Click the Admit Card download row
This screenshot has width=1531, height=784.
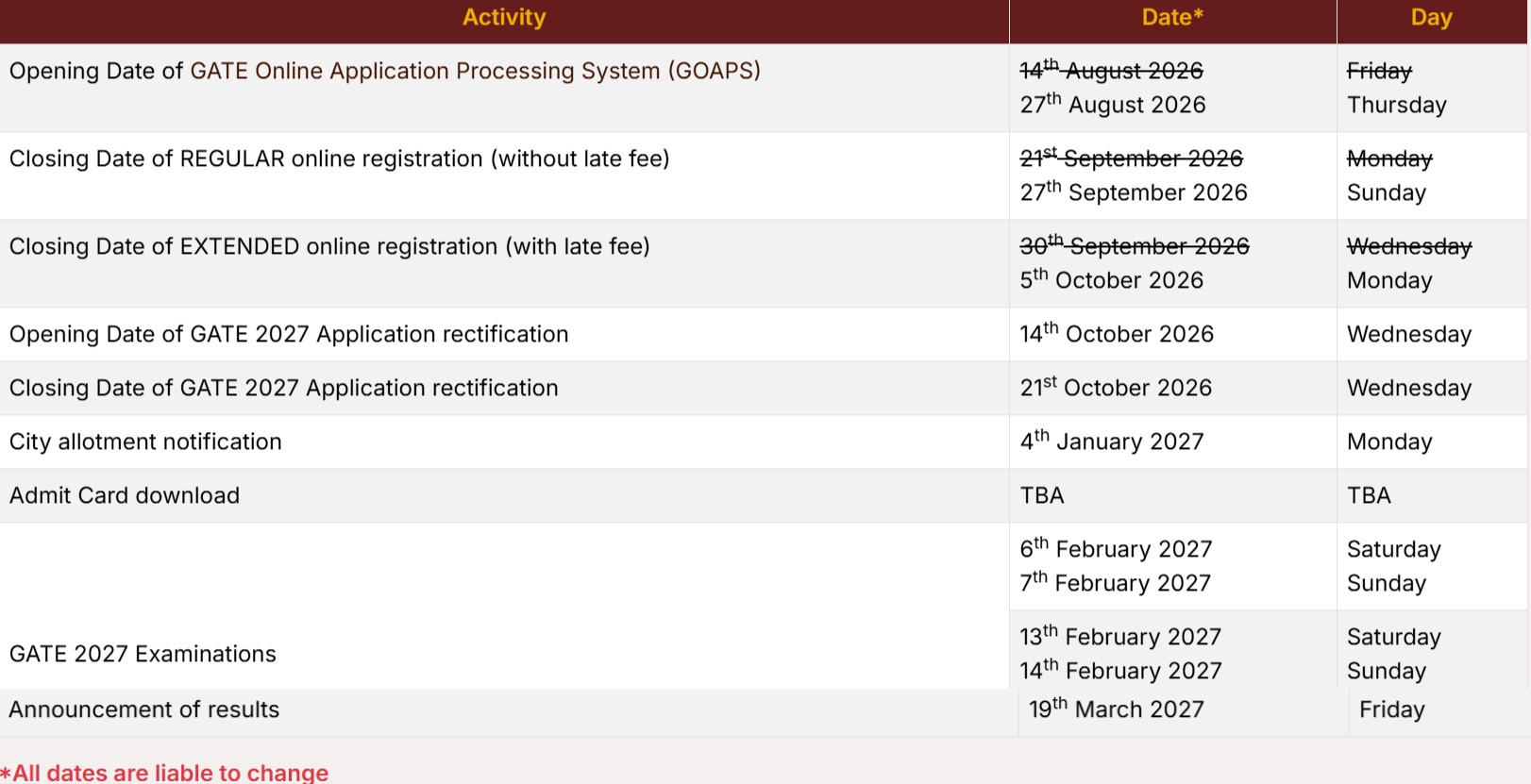[764, 495]
